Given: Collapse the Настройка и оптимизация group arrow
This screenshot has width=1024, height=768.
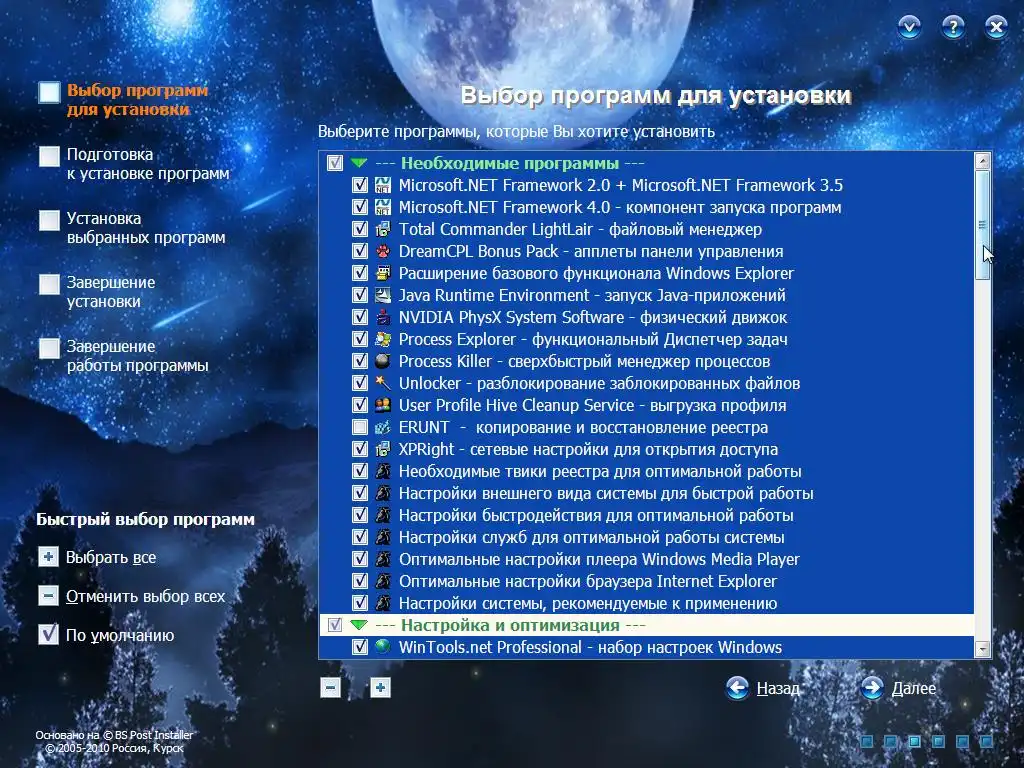Looking at the screenshot, I should point(359,624).
